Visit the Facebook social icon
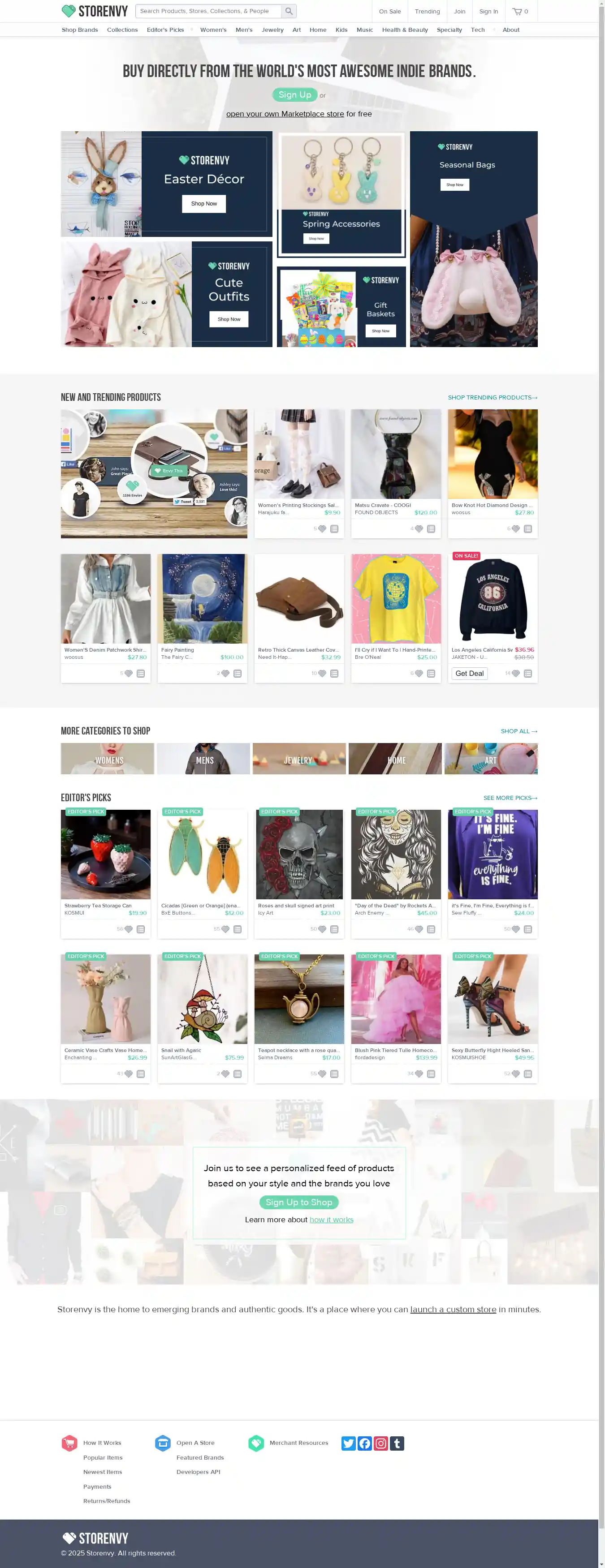 (x=365, y=1443)
